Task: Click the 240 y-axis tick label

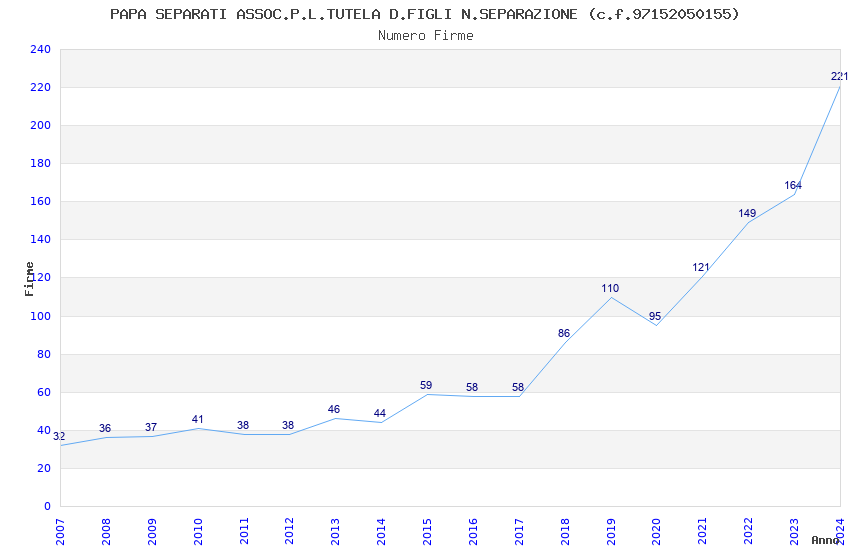Action: (41, 49)
